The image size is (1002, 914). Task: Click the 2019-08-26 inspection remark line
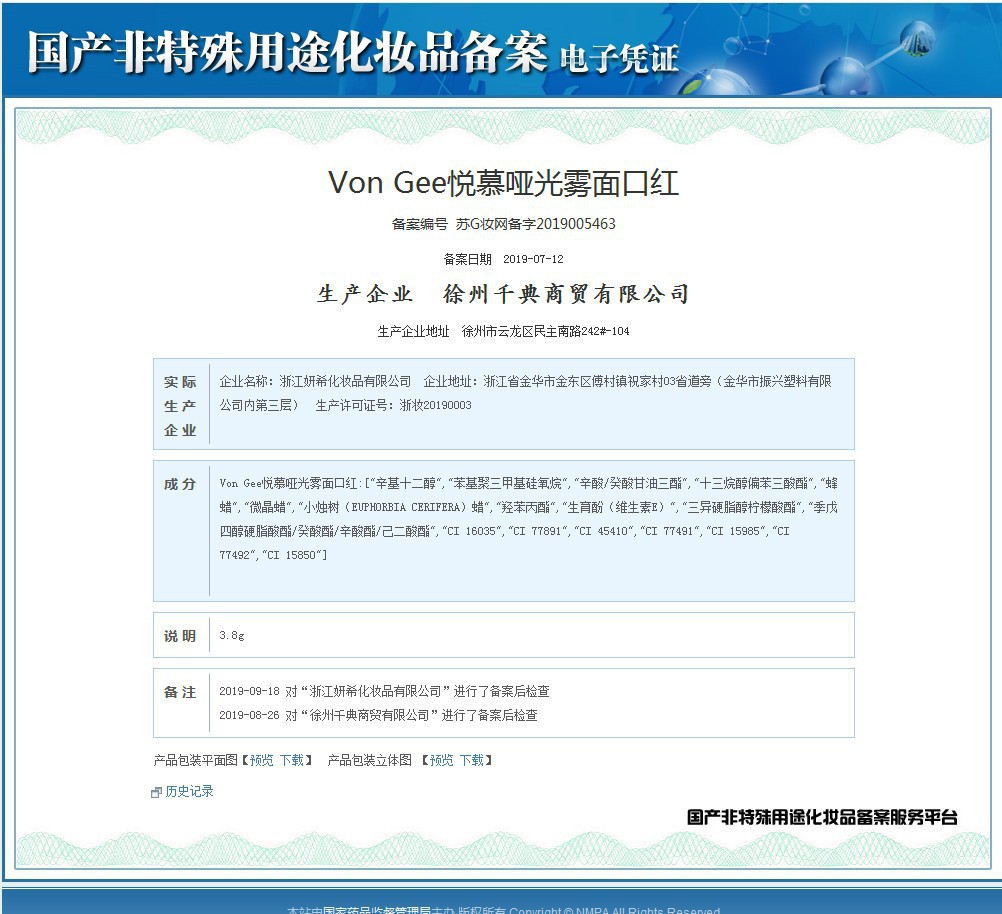coord(378,715)
